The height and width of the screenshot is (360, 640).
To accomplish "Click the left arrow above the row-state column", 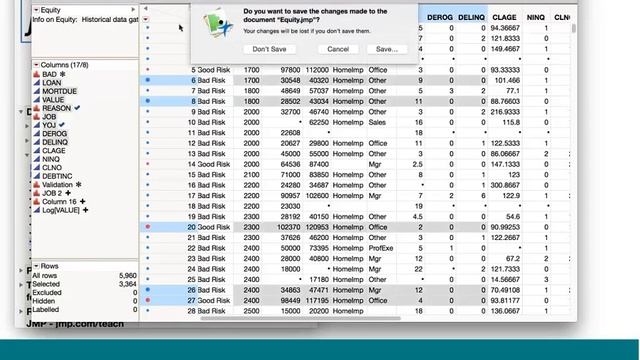I will tap(146, 9).
